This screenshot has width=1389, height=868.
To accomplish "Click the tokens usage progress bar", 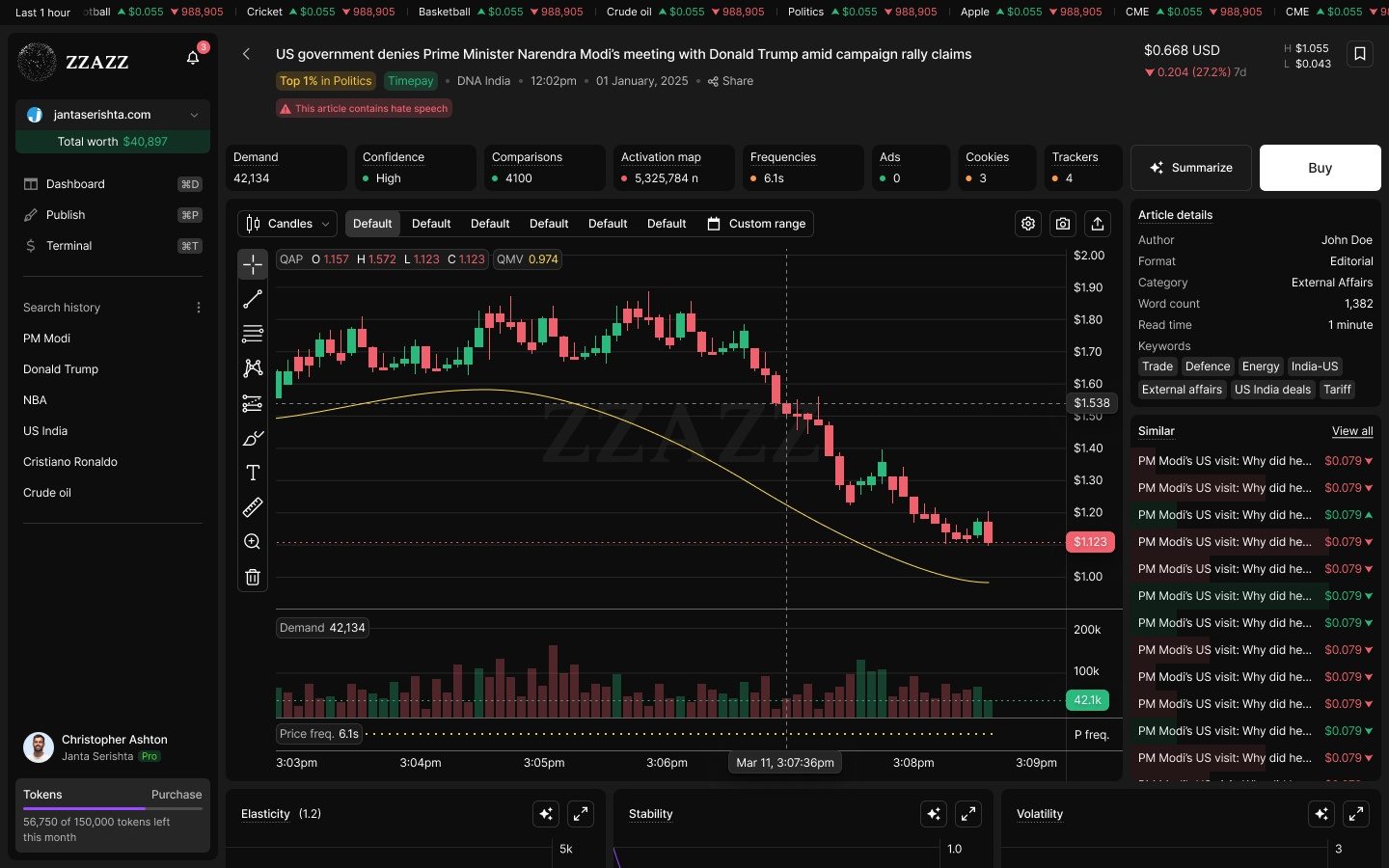I will point(113,808).
